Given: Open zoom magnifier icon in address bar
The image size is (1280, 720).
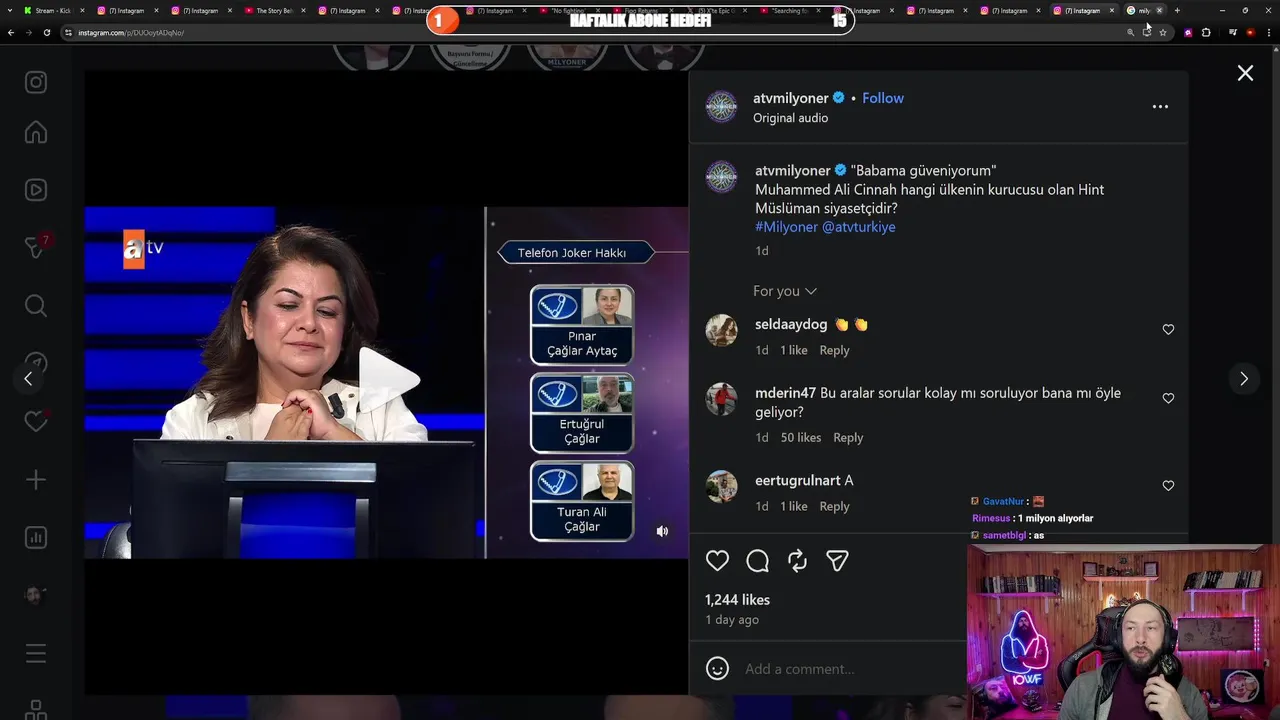Looking at the screenshot, I should 1131,32.
